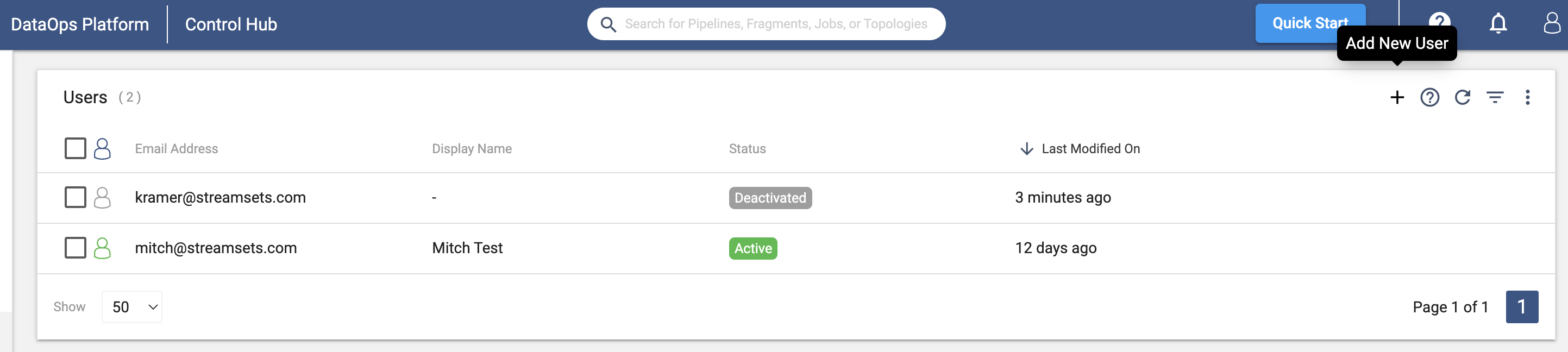Go to DataOps Platform home
1568x352 pixels.
click(80, 24)
